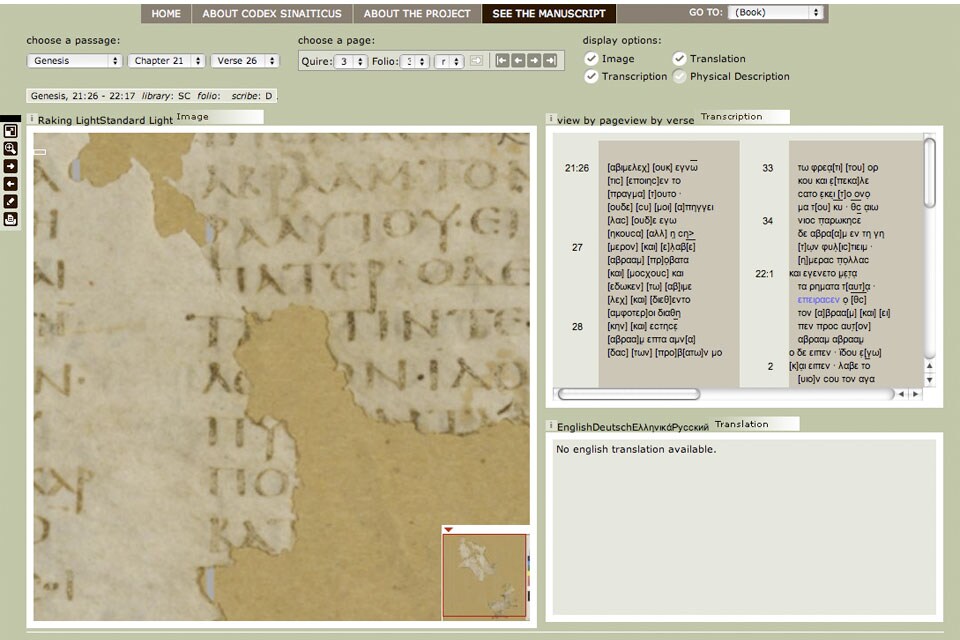The height and width of the screenshot is (640, 960).
Task: Click verse number 33 in the transcription
Action: [x=768, y=168]
